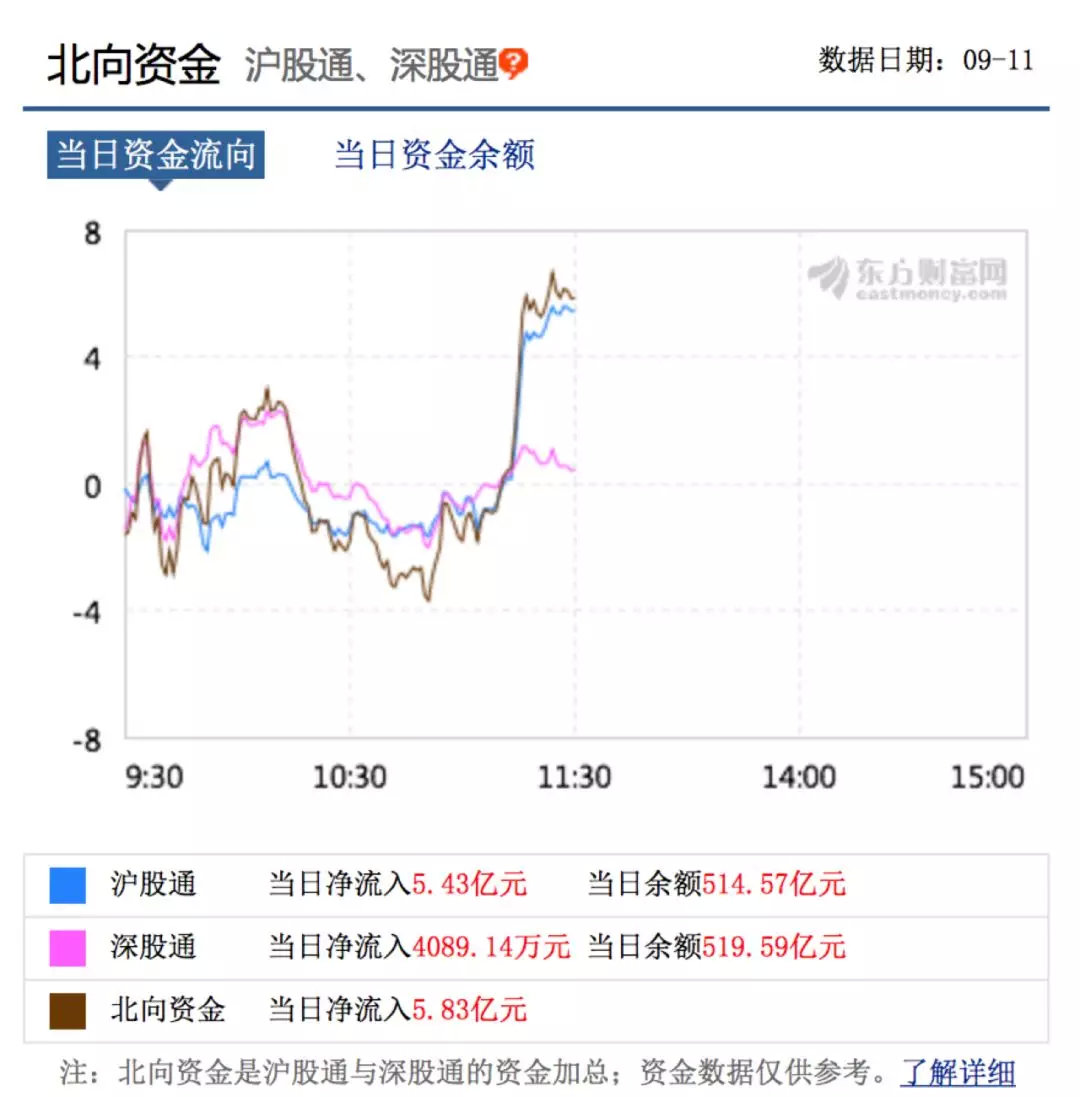The width and height of the screenshot is (1080, 1097).
Task: Click the 北向资金 page heading
Action: [133, 65]
